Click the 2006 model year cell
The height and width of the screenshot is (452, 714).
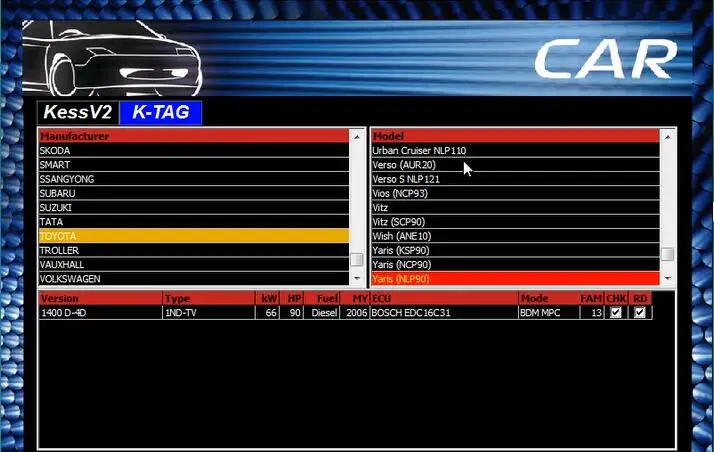(x=354, y=313)
